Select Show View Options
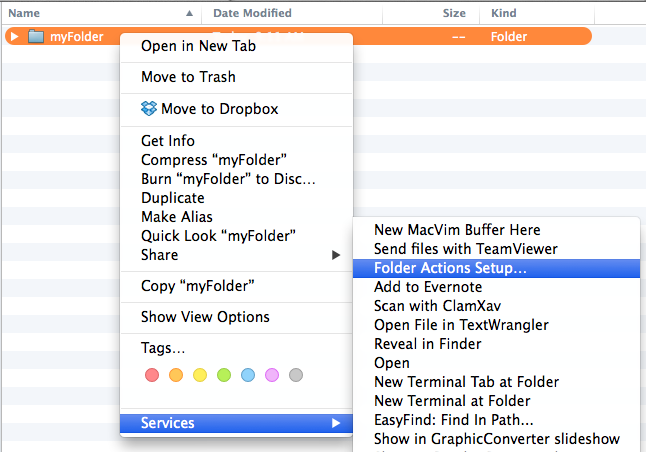 236,317
